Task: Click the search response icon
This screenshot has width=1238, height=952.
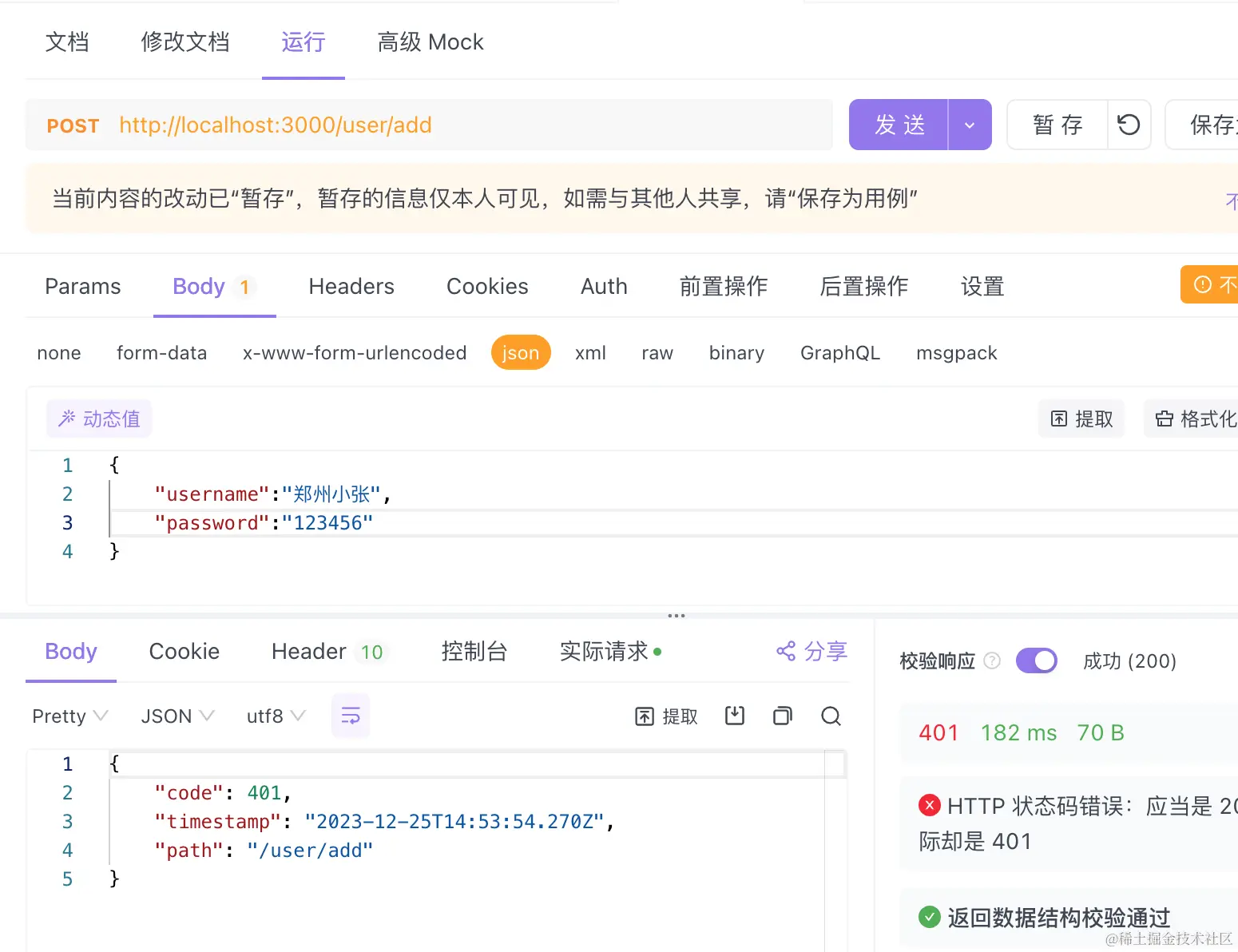Action: (831, 716)
